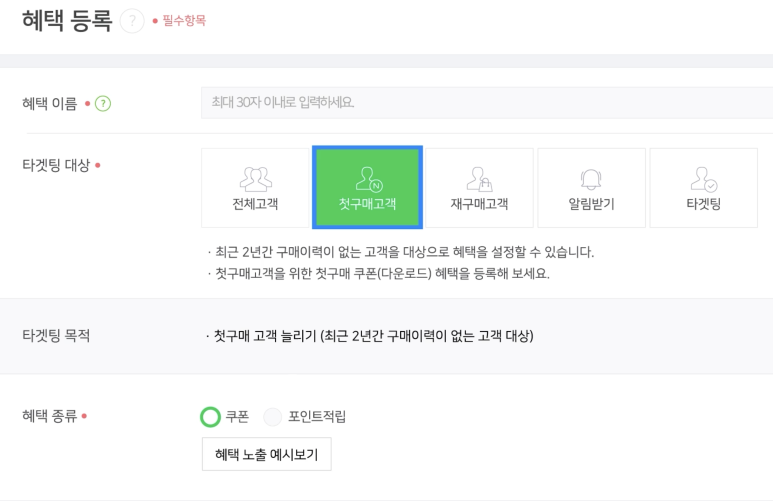
Task: Choose the 첫구매고객 new-customer icon
Action: click(x=369, y=179)
